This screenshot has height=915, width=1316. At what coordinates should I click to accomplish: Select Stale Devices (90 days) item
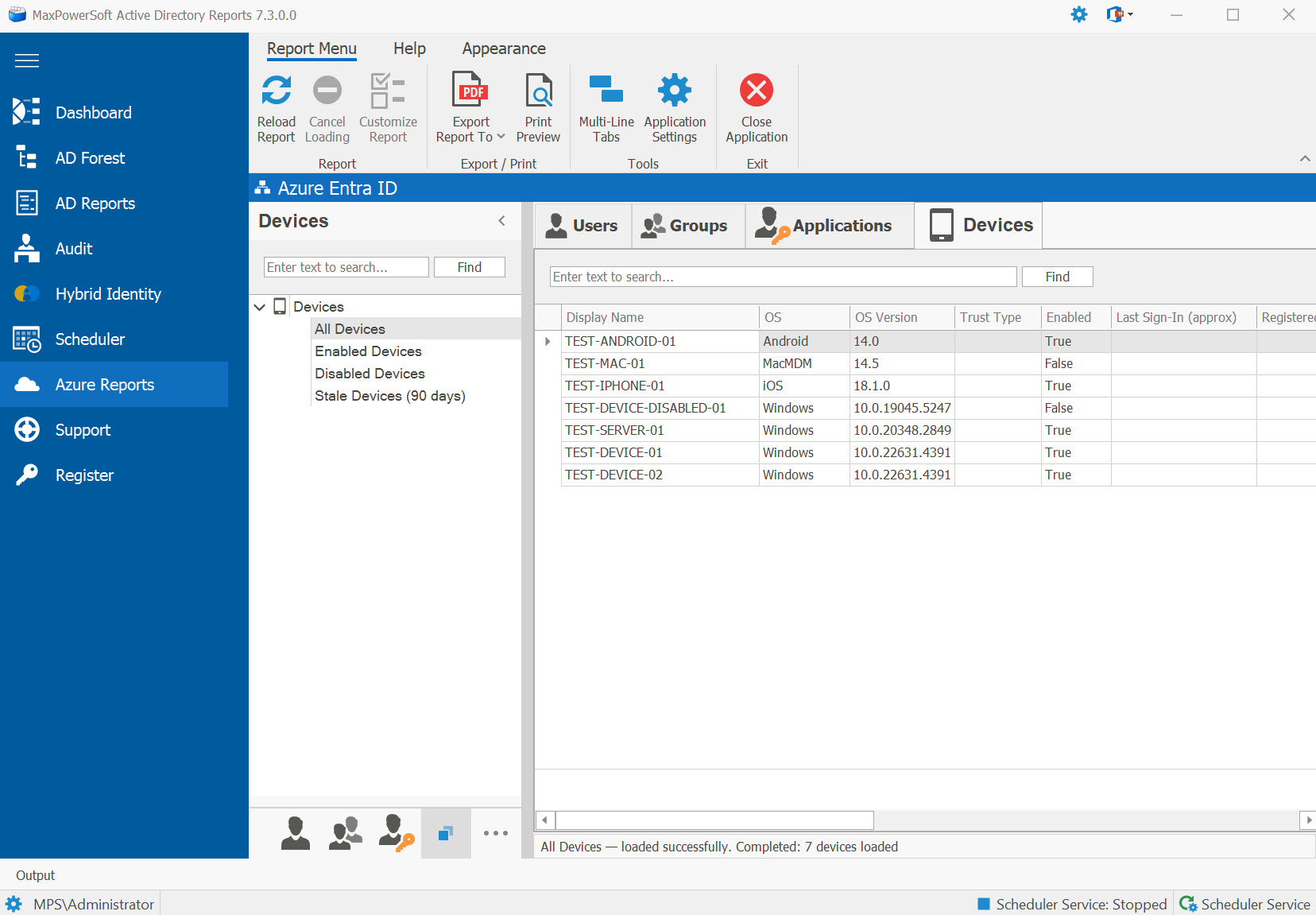[389, 395]
